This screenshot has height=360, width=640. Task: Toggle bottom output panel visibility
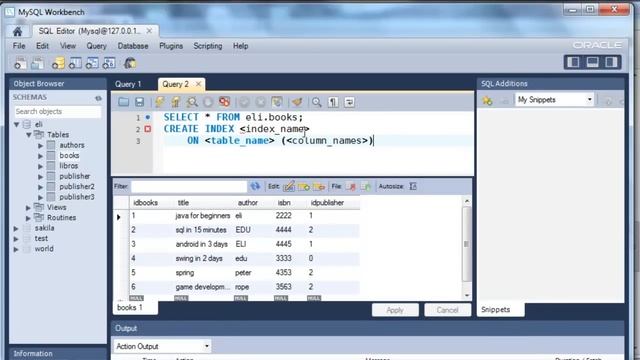tap(592, 62)
